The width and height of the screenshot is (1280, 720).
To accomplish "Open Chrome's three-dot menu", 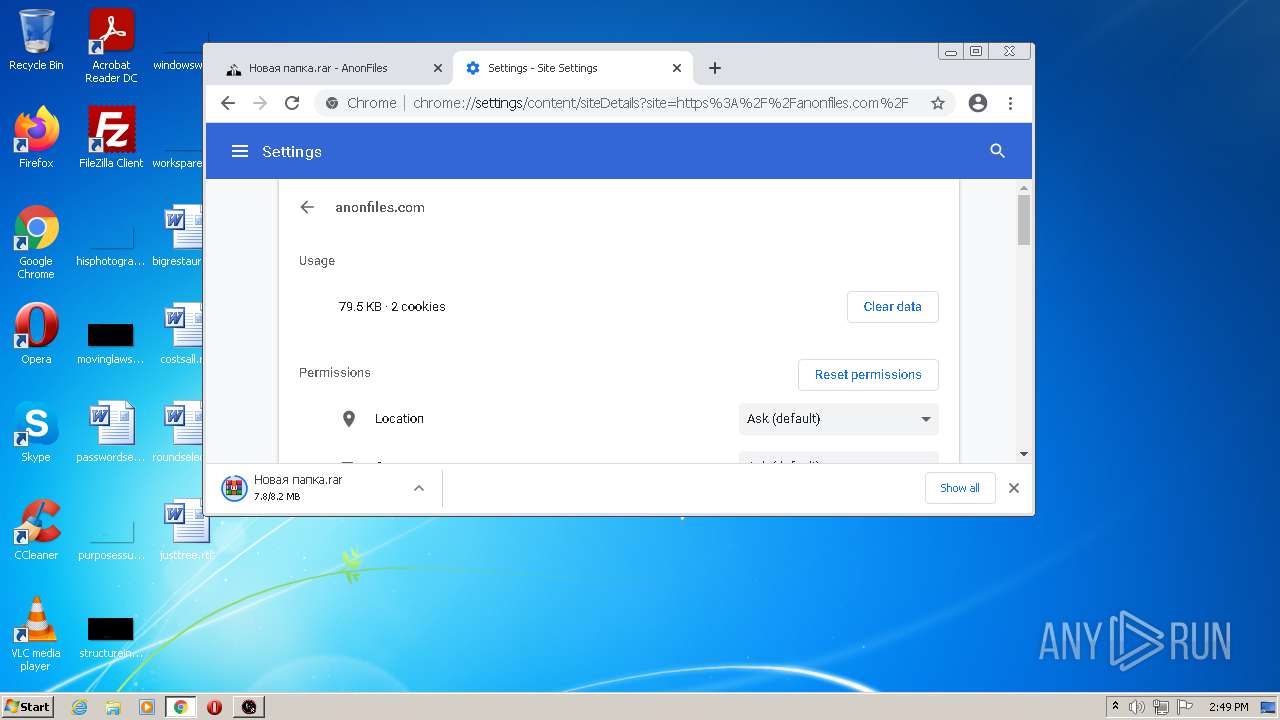I will pyautogui.click(x=1011, y=103).
